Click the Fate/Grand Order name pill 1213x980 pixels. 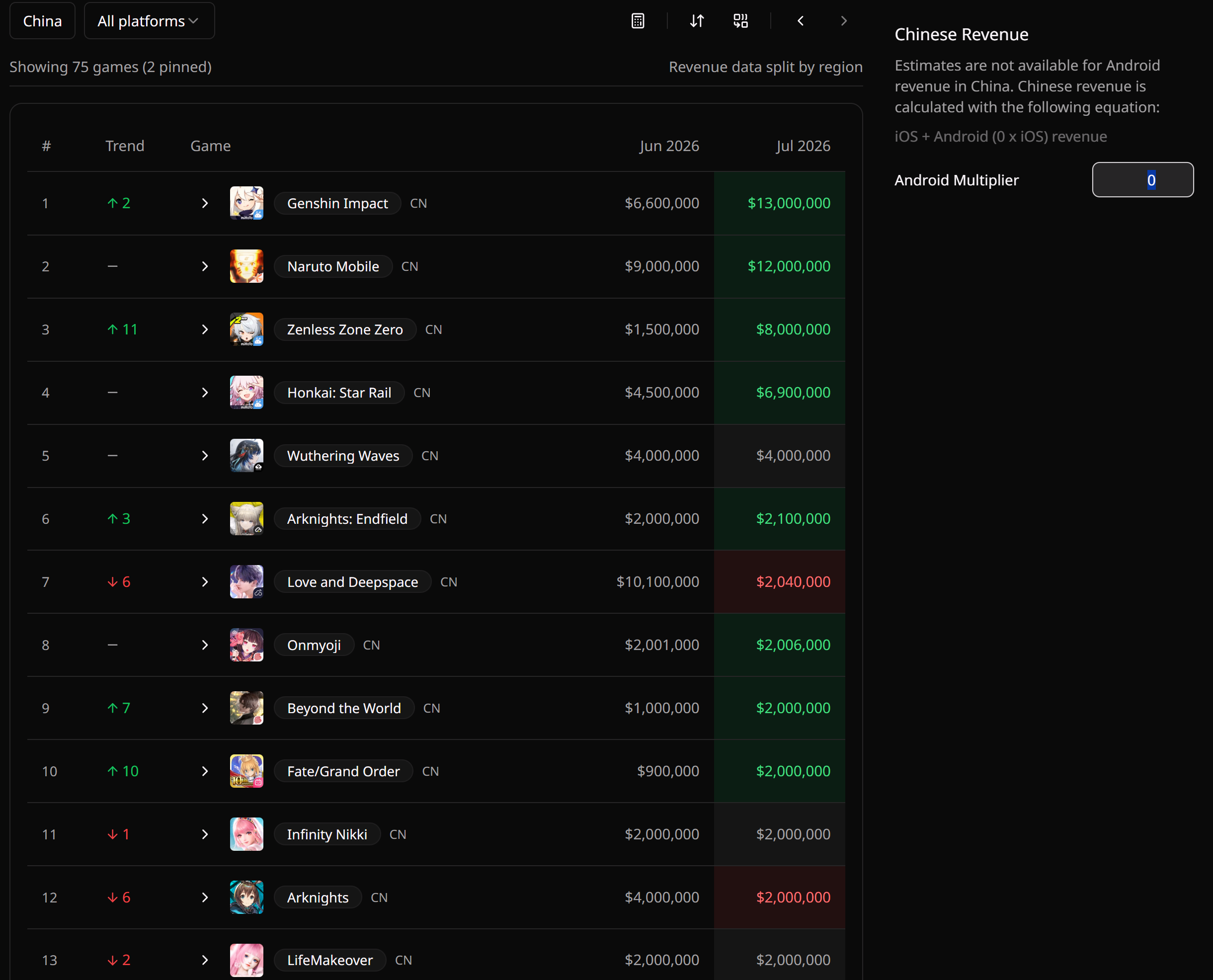point(343,771)
